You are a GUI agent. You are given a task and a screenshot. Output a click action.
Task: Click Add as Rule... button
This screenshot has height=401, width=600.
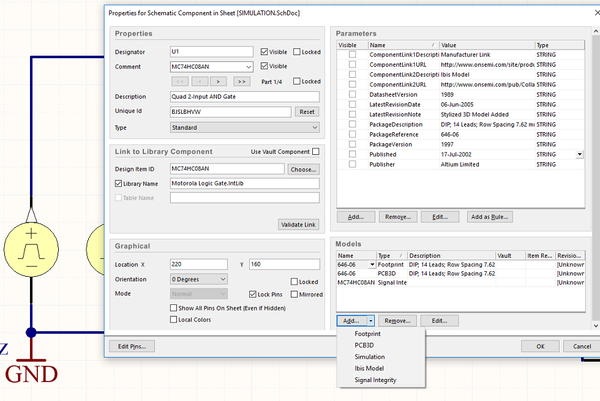490,217
